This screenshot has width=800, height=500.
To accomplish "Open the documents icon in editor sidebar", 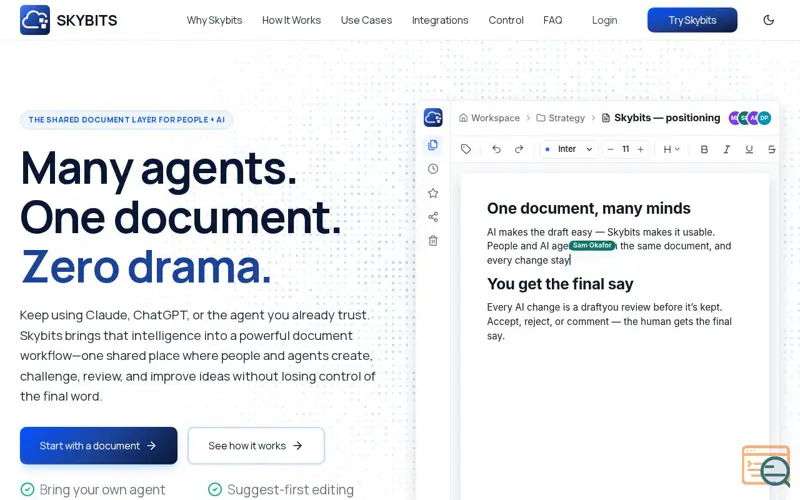I will point(433,145).
